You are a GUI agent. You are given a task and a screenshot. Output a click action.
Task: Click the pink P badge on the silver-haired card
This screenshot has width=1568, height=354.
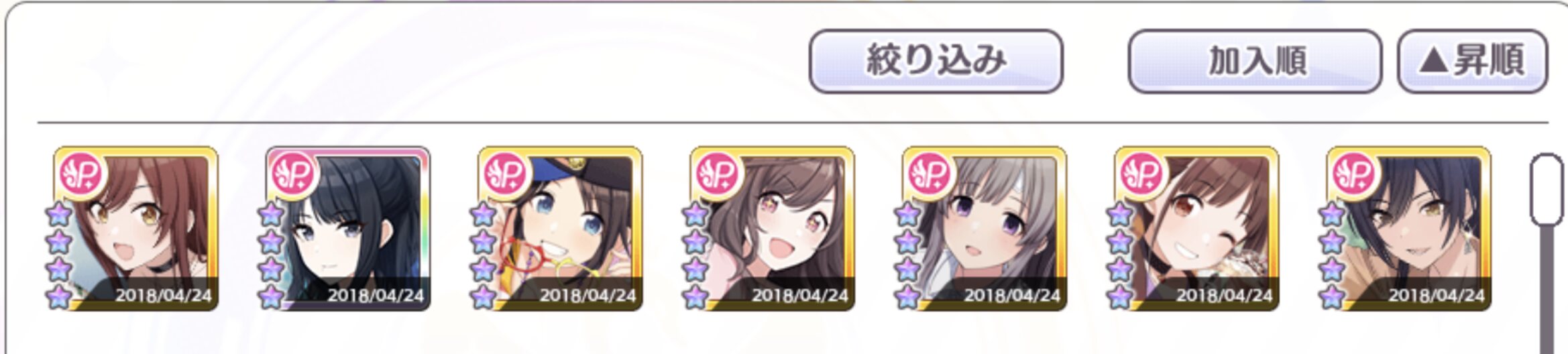point(929,174)
